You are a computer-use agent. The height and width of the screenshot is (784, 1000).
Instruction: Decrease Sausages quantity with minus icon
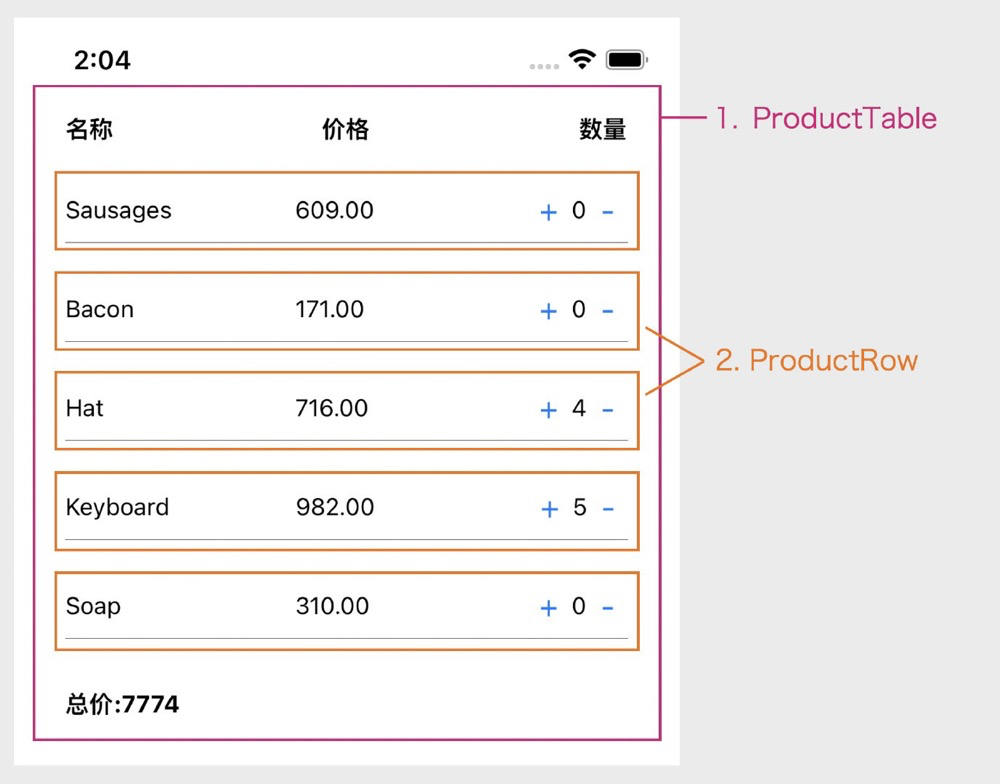(607, 212)
